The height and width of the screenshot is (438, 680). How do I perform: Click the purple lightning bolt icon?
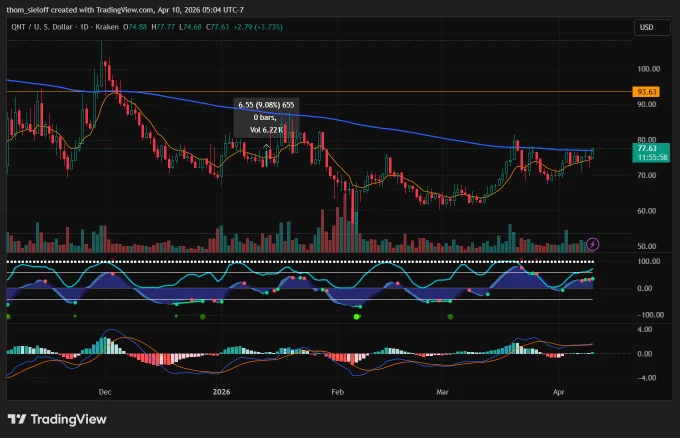pos(592,244)
